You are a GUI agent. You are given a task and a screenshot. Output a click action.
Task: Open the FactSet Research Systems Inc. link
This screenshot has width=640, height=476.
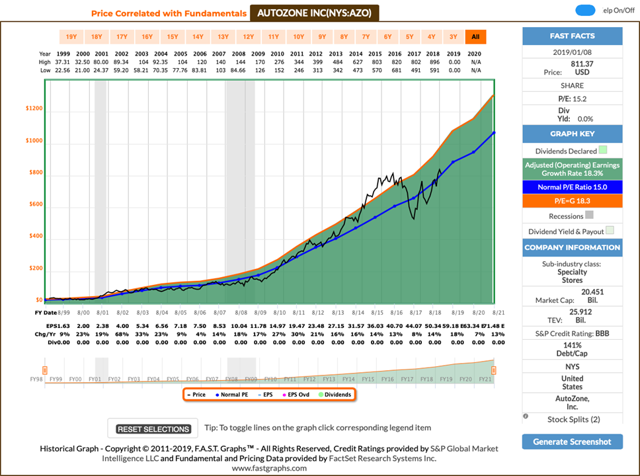(382, 458)
